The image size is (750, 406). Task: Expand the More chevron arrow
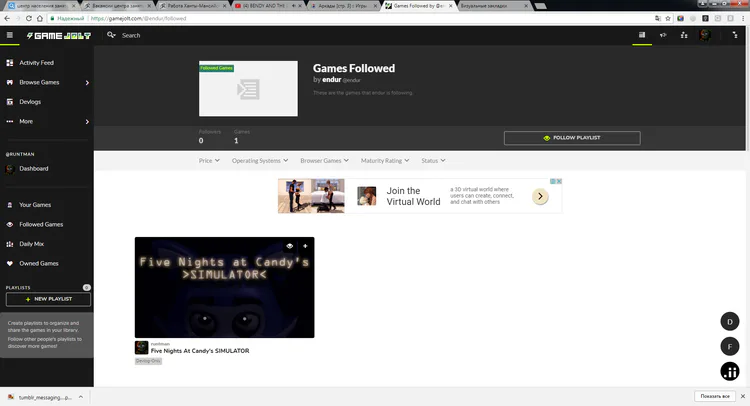click(x=87, y=122)
